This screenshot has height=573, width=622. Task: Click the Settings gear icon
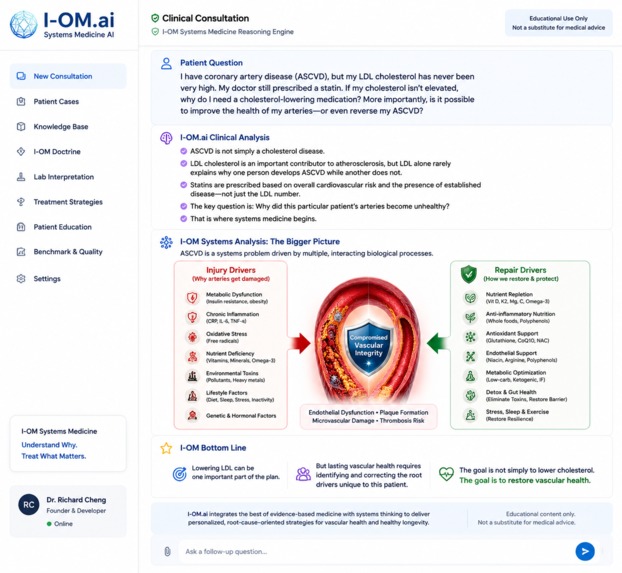[21, 279]
